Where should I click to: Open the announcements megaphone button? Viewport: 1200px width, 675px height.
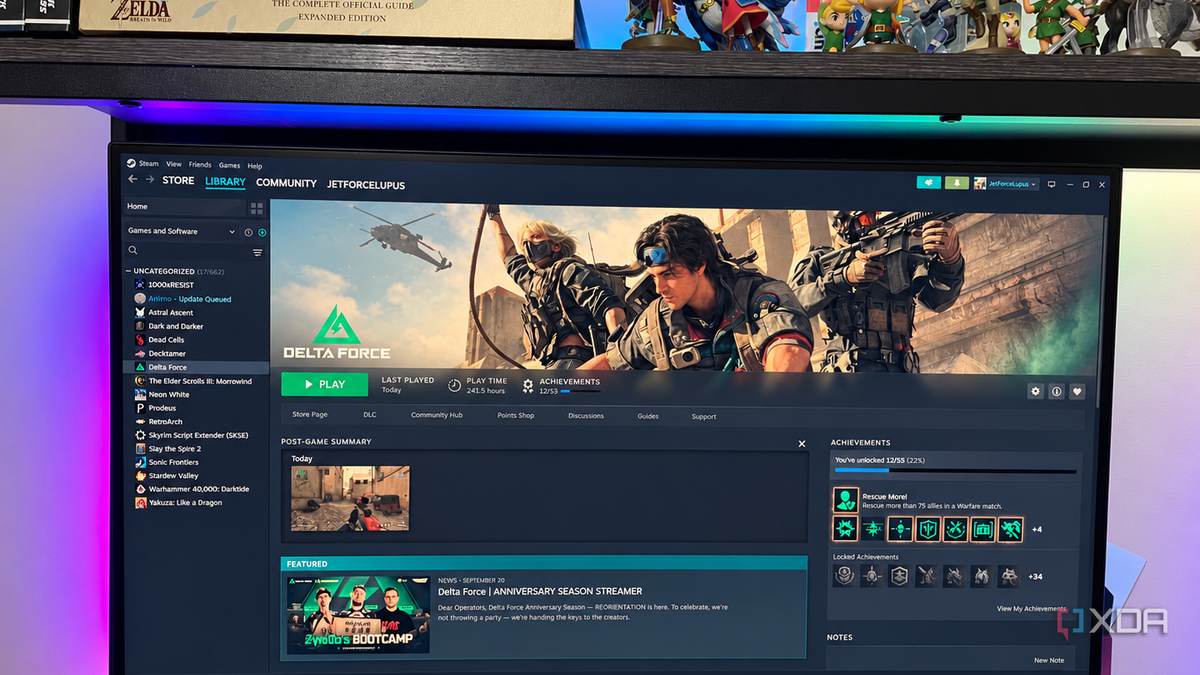[929, 184]
